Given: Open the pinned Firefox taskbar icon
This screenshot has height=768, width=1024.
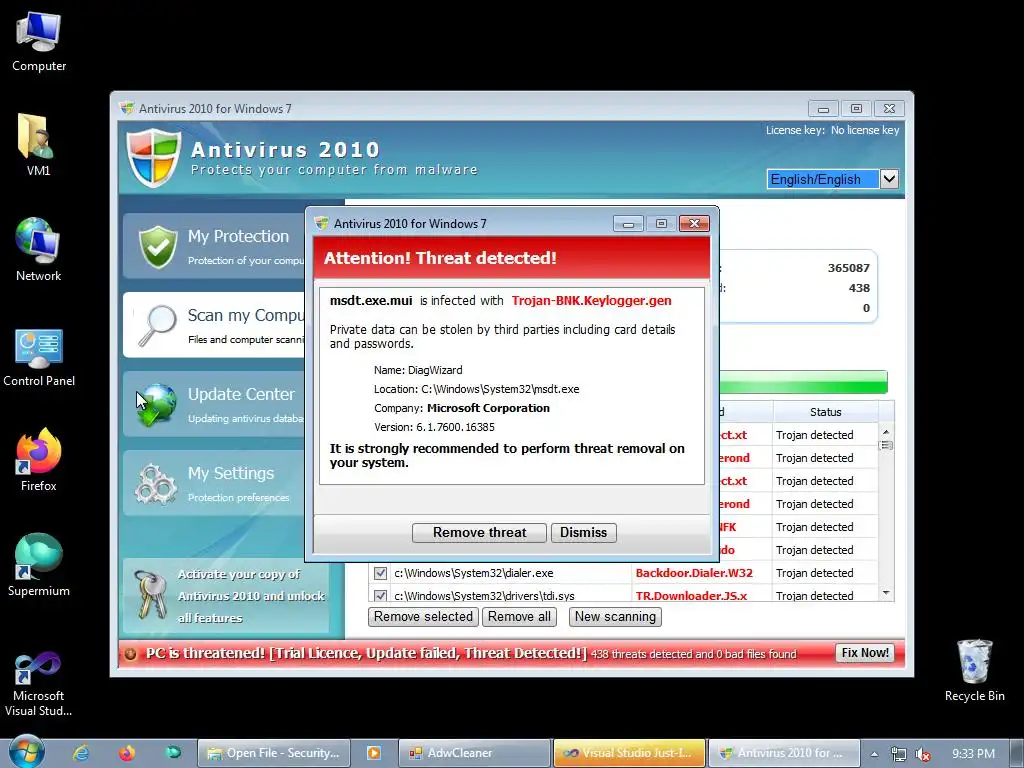Looking at the screenshot, I should [x=127, y=753].
